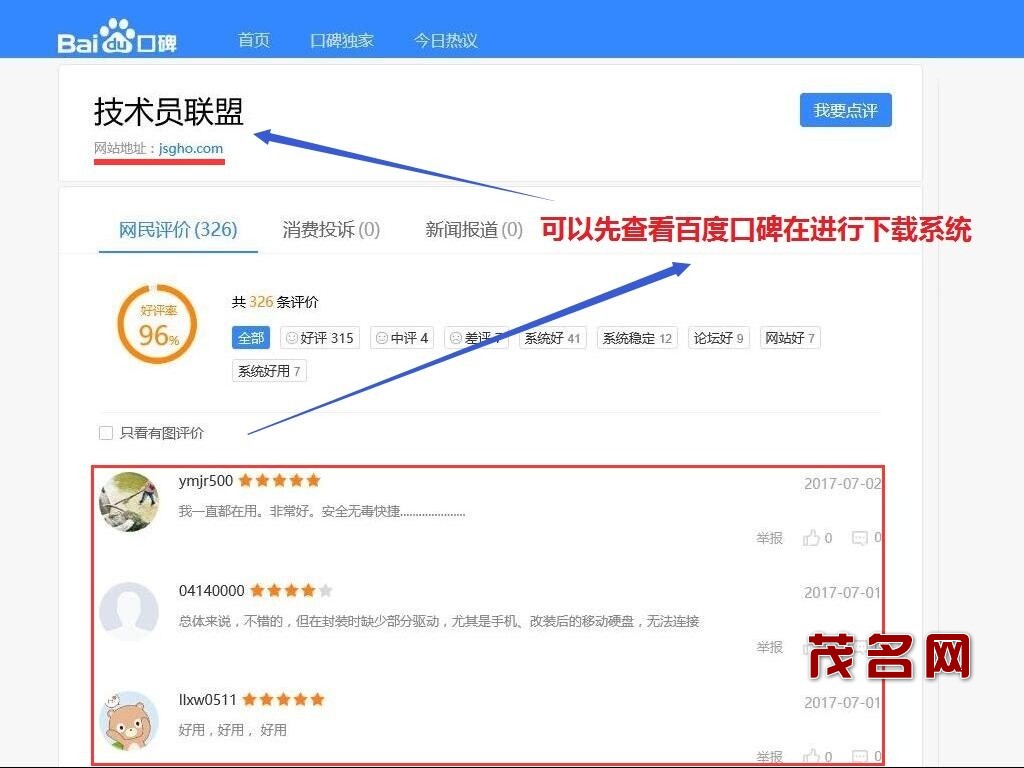The image size is (1024, 768).
Task: Click the 2017-07-01 date on 04140000's review
Action: click(x=842, y=593)
